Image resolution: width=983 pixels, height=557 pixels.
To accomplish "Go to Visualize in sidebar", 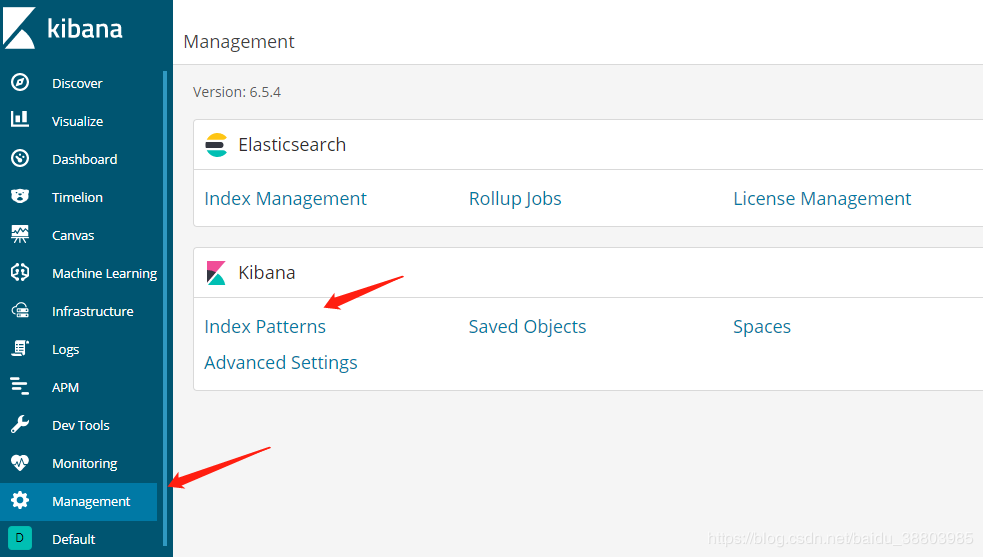I will pyautogui.click(x=77, y=121).
